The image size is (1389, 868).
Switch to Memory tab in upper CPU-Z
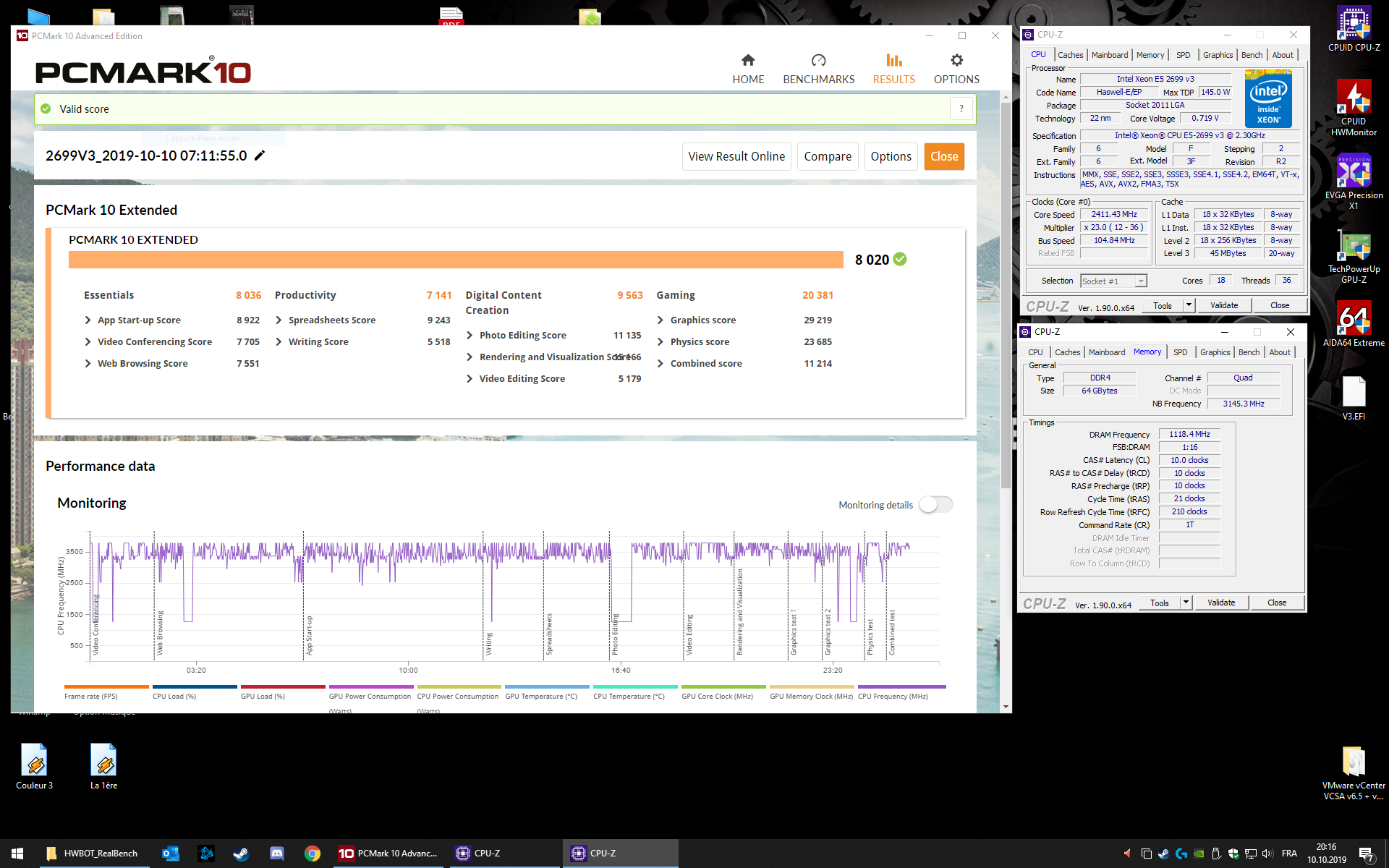click(1150, 55)
